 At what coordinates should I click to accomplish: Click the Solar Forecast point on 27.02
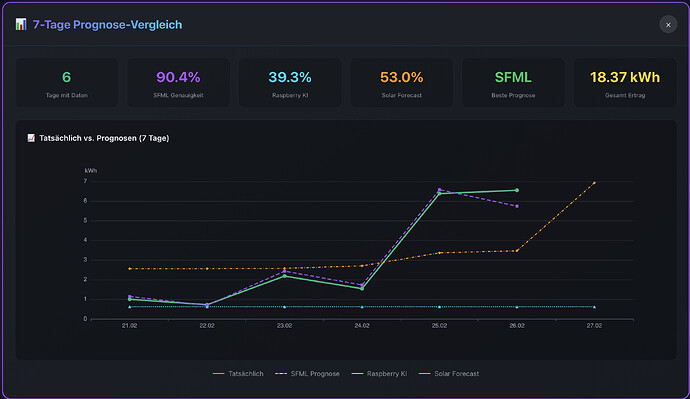[x=594, y=183]
